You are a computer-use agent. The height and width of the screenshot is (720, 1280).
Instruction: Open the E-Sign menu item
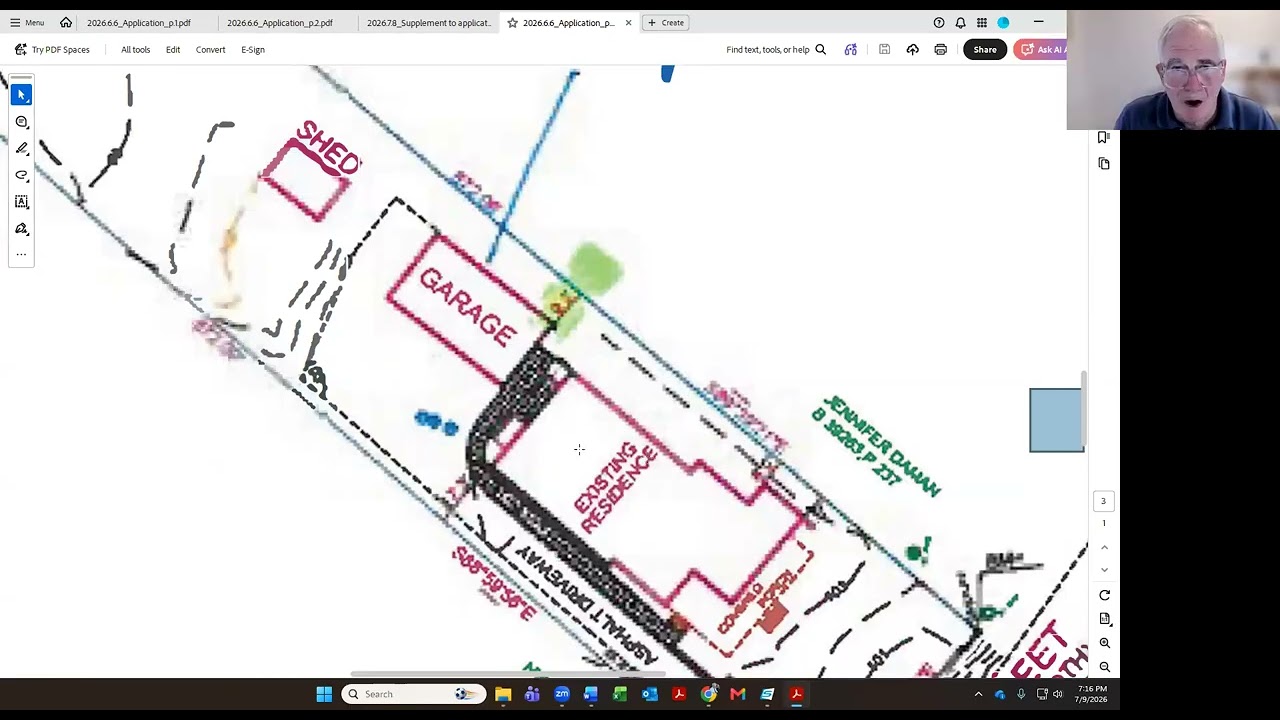(x=253, y=50)
